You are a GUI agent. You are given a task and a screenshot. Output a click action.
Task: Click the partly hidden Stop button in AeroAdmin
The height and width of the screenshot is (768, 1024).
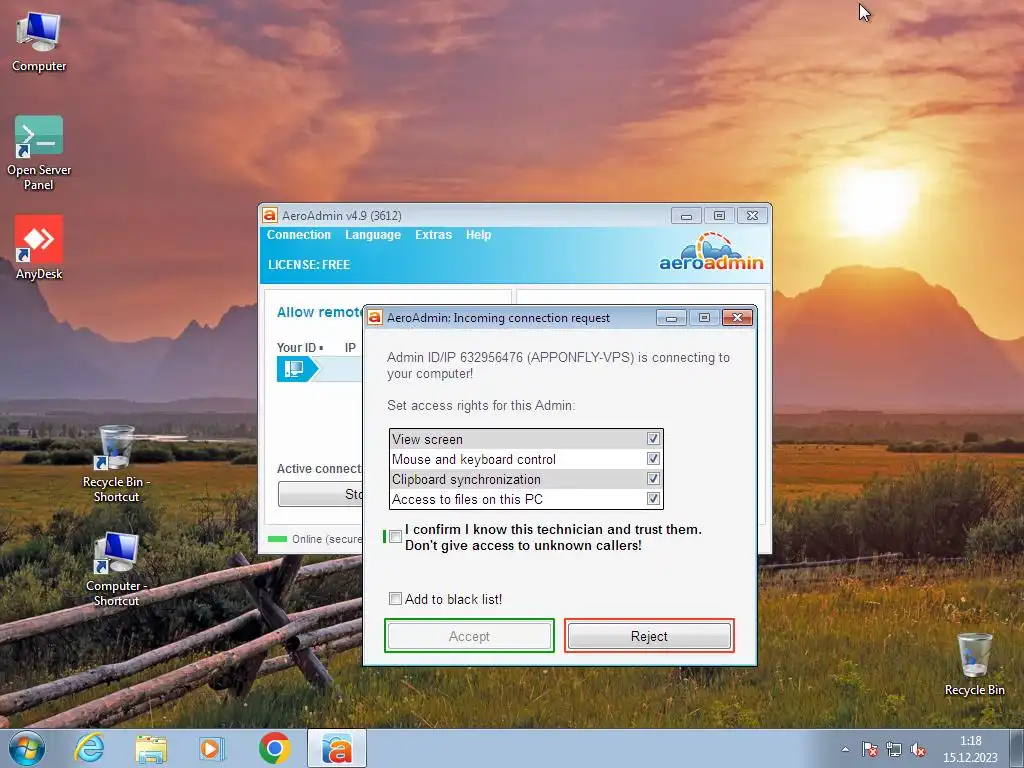pyautogui.click(x=320, y=494)
